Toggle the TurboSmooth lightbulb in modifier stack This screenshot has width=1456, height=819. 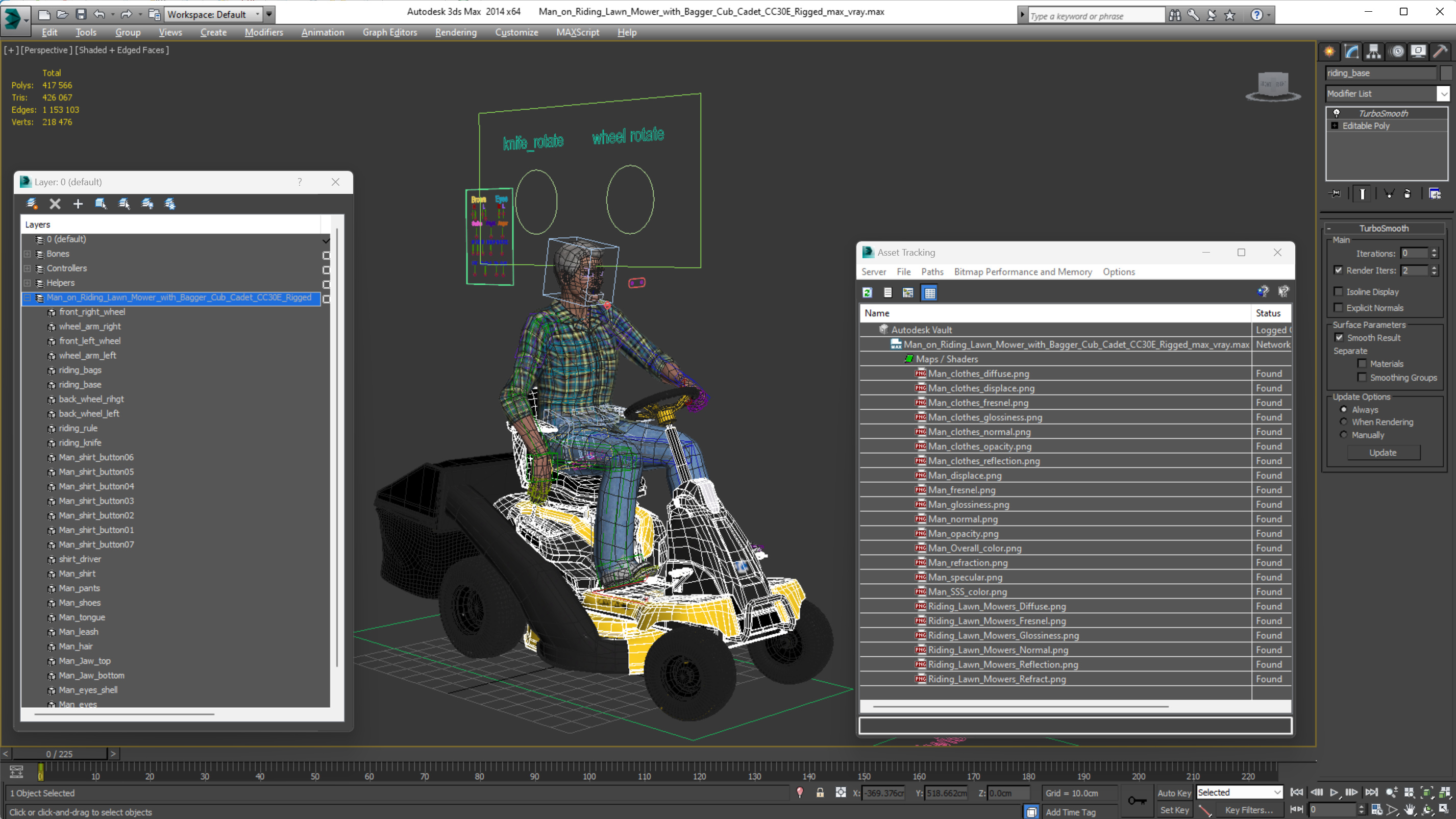tap(1337, 113)
